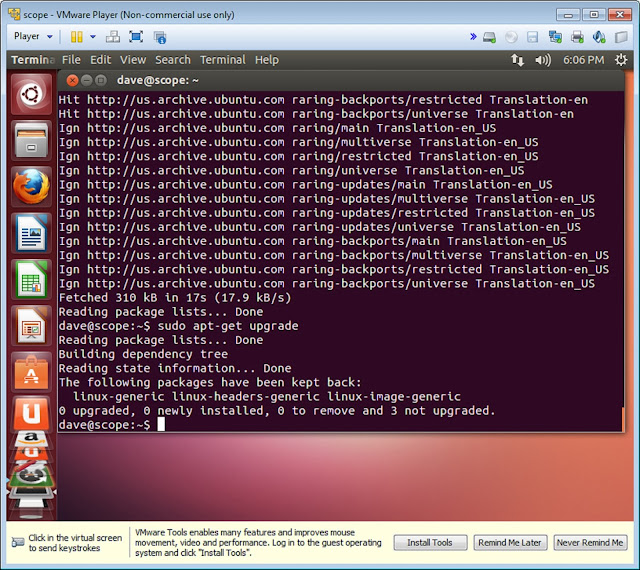Click Never Remind Me
The height and width of the screenshot is (570, 640).
(x=590, y=543)
